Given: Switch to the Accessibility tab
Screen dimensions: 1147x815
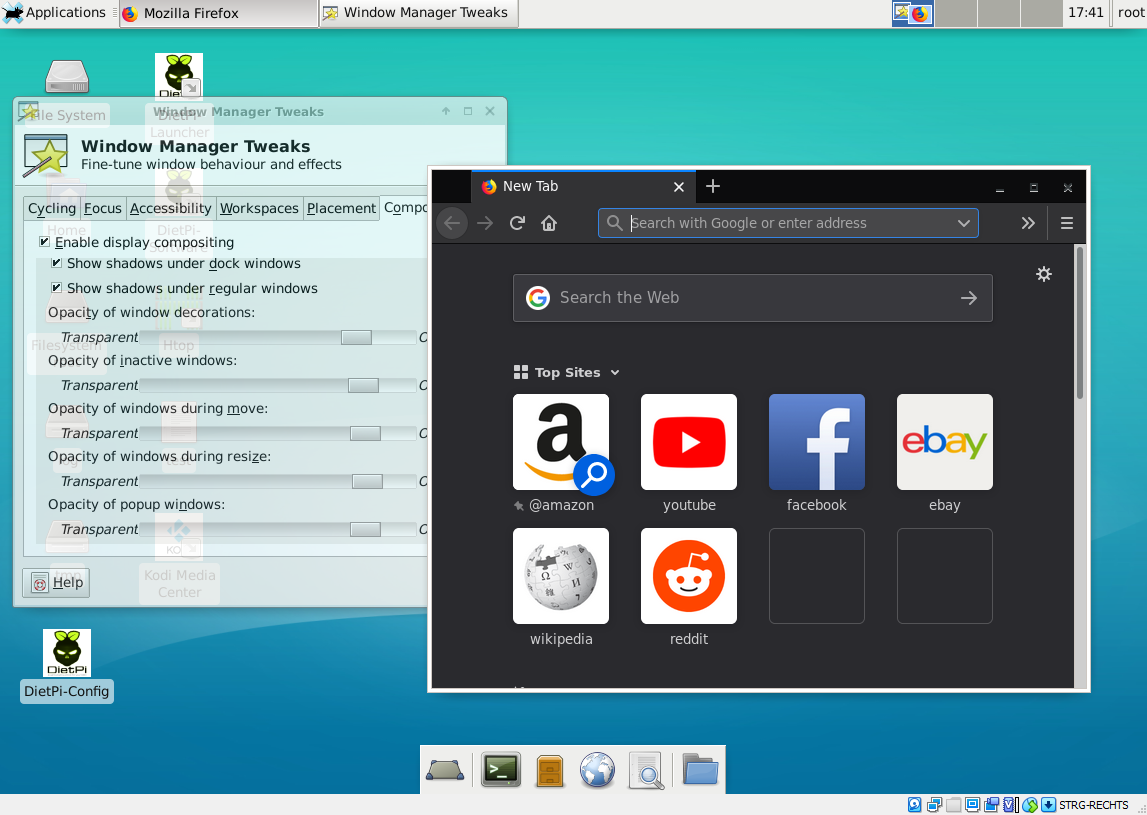Looking at the screenshot, I should [x=170, y=209].
